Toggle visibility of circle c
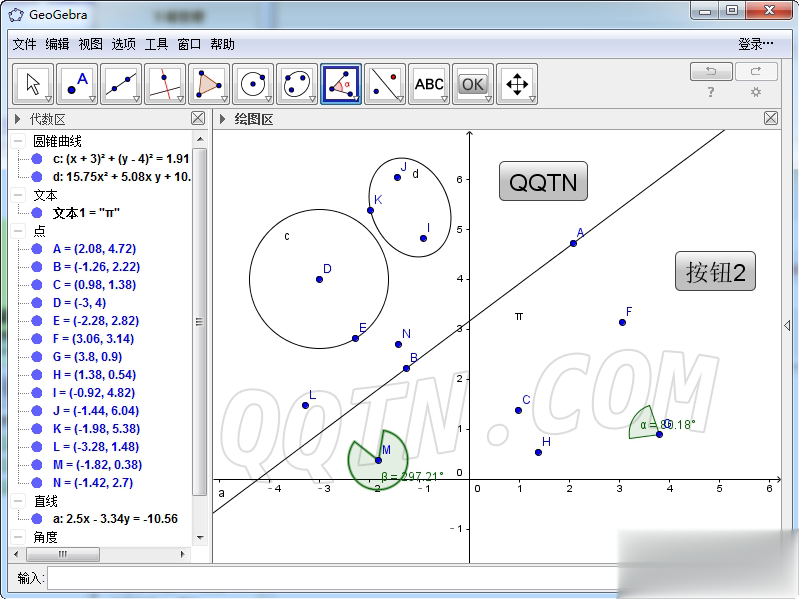This screenshot has width=800, height=600. pos(37,159)
